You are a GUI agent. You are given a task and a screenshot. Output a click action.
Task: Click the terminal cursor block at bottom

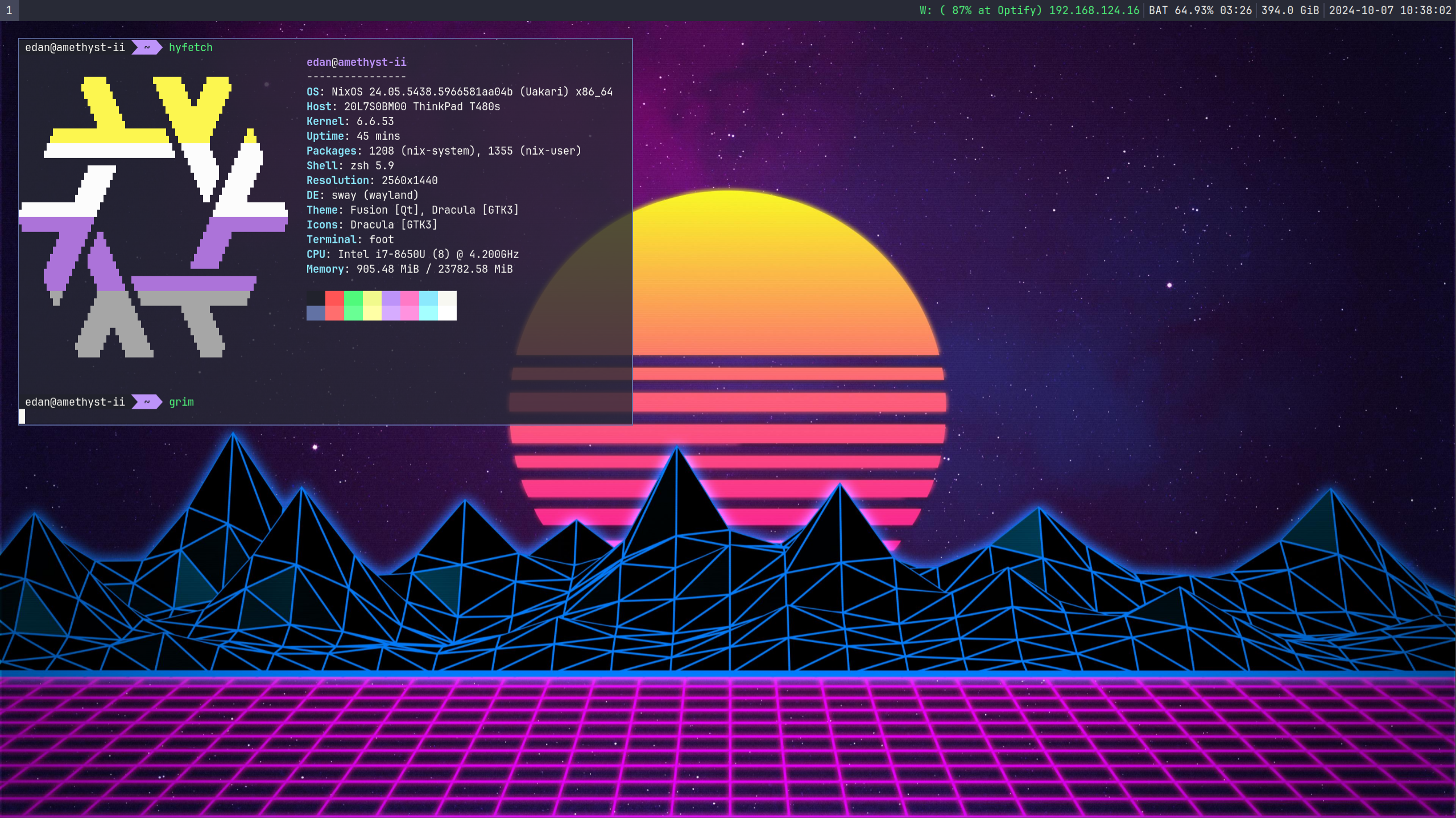coord(22,417)
